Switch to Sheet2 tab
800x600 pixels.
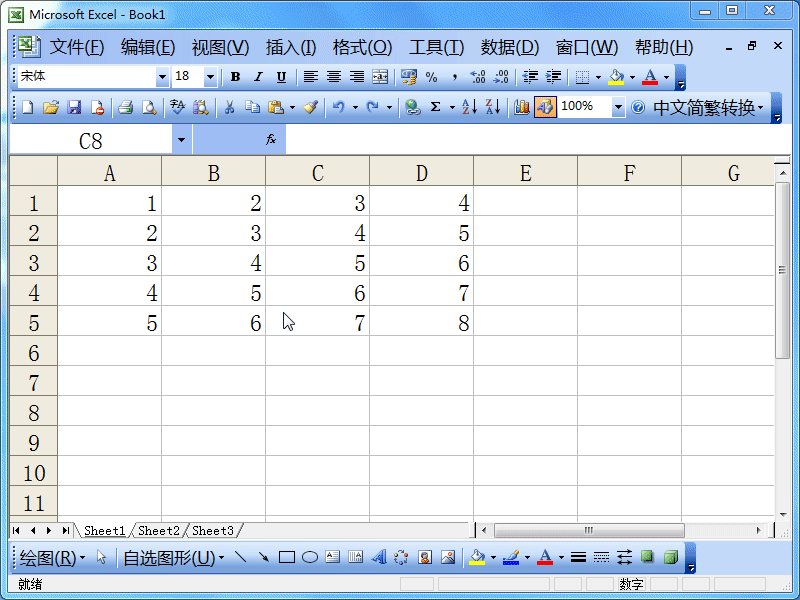pyautogui.click(x=159, y=531)
